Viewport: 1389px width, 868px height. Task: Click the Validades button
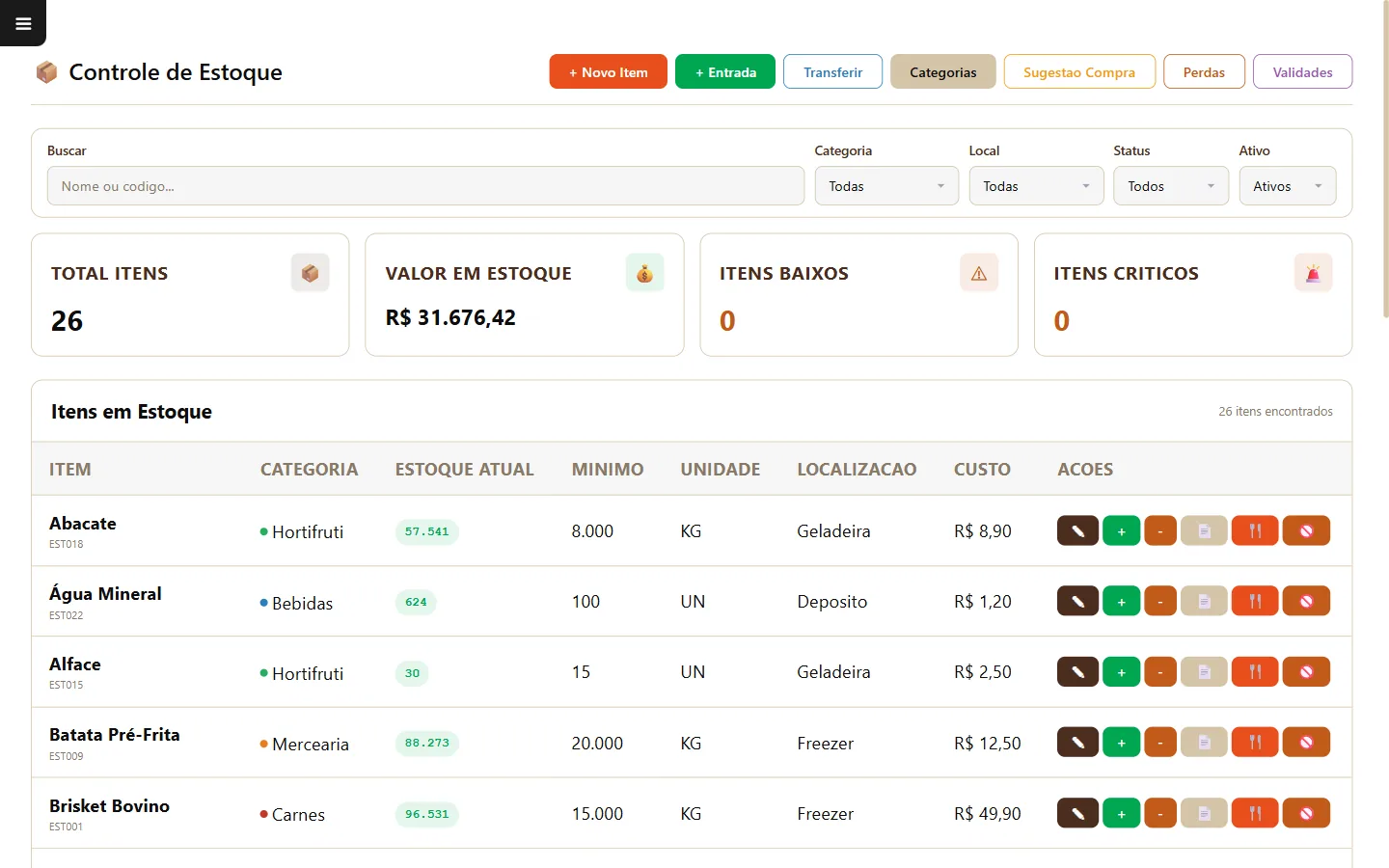[x=1302, y=71]
